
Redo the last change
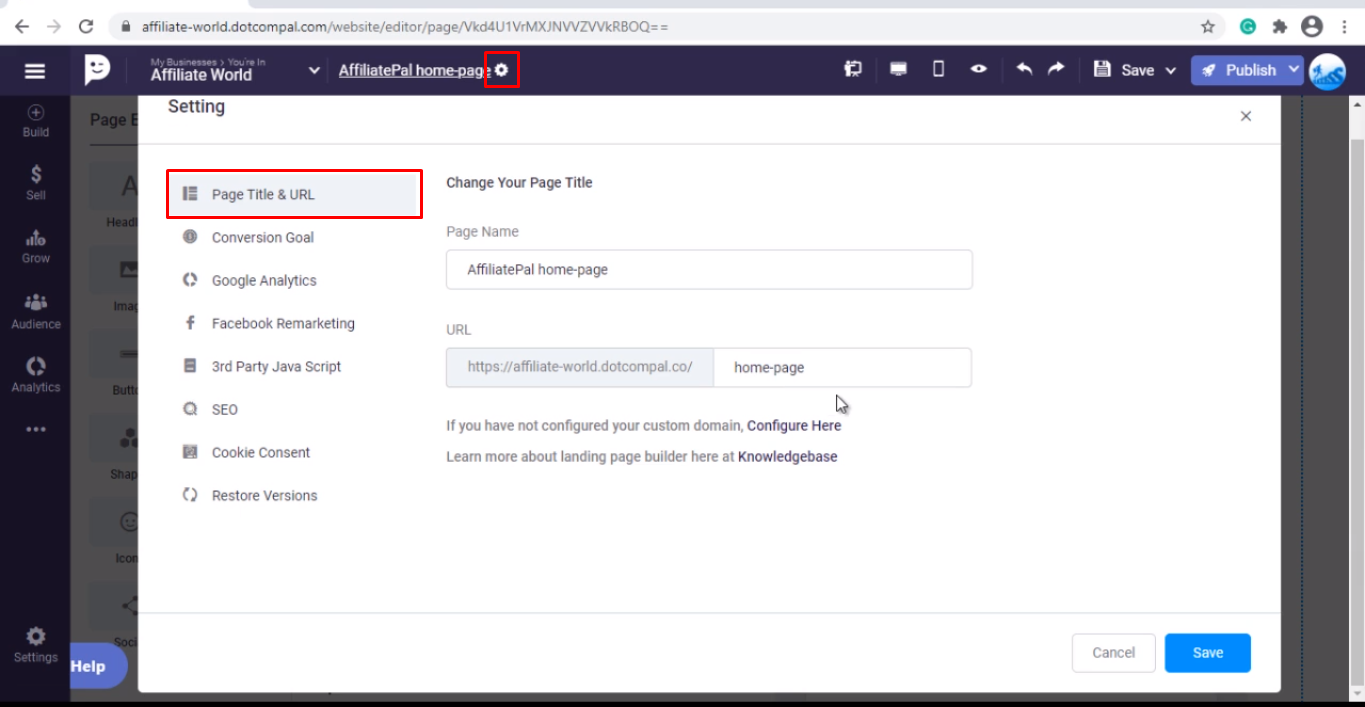click(1056, 69)
